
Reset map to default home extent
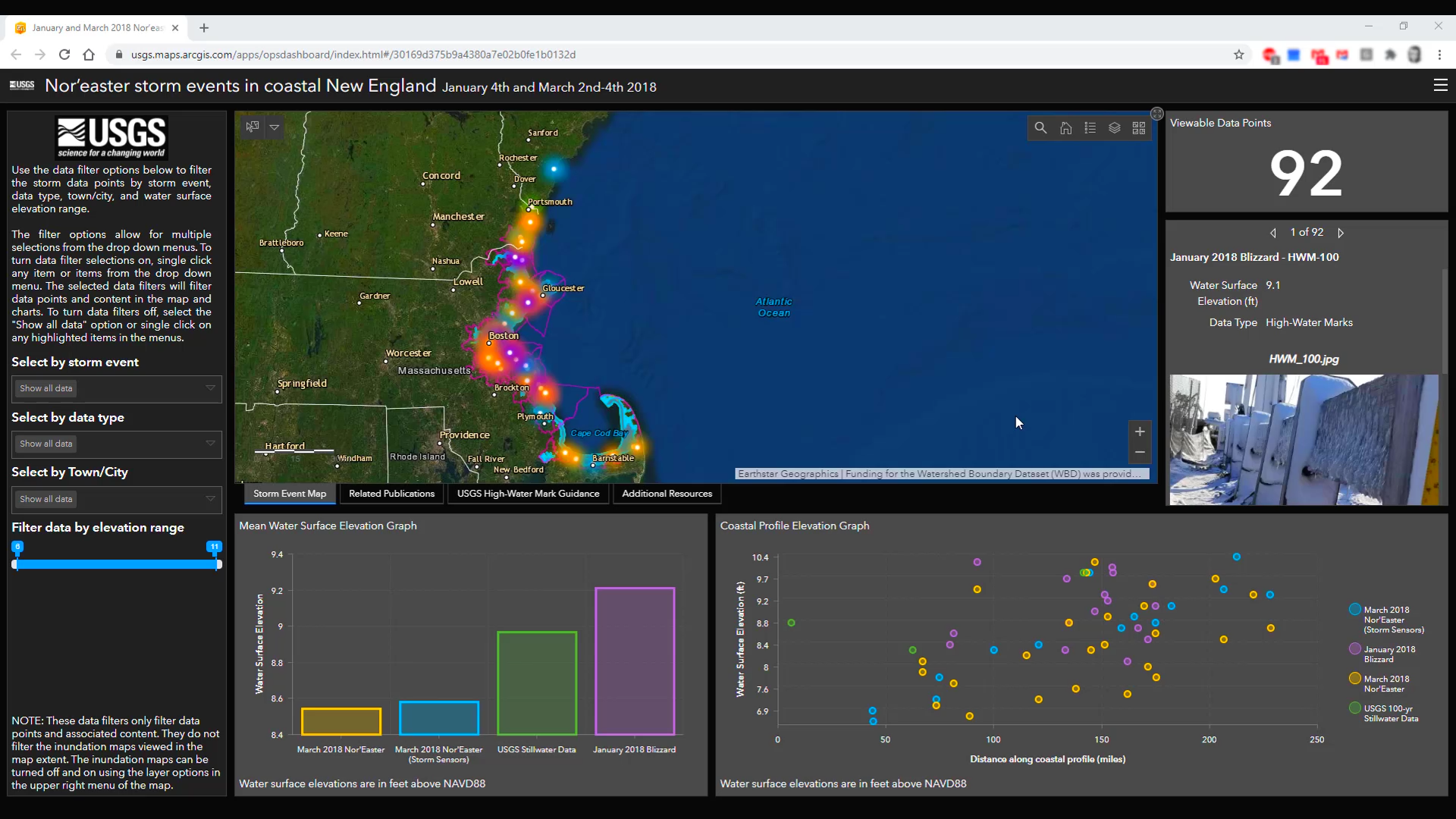pyautogui.click(x=1065, y=128)
